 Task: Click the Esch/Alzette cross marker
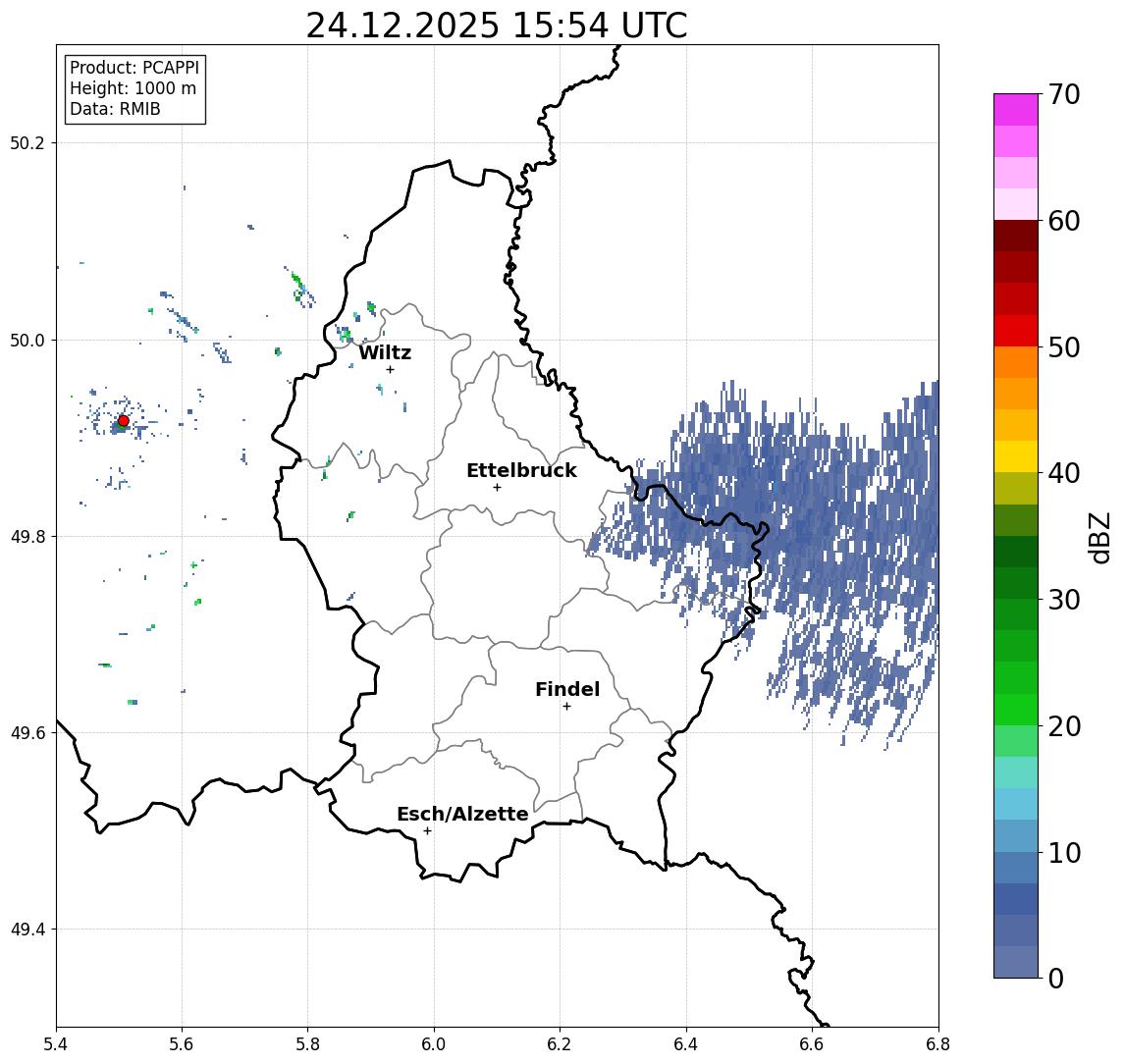[427, 831]
